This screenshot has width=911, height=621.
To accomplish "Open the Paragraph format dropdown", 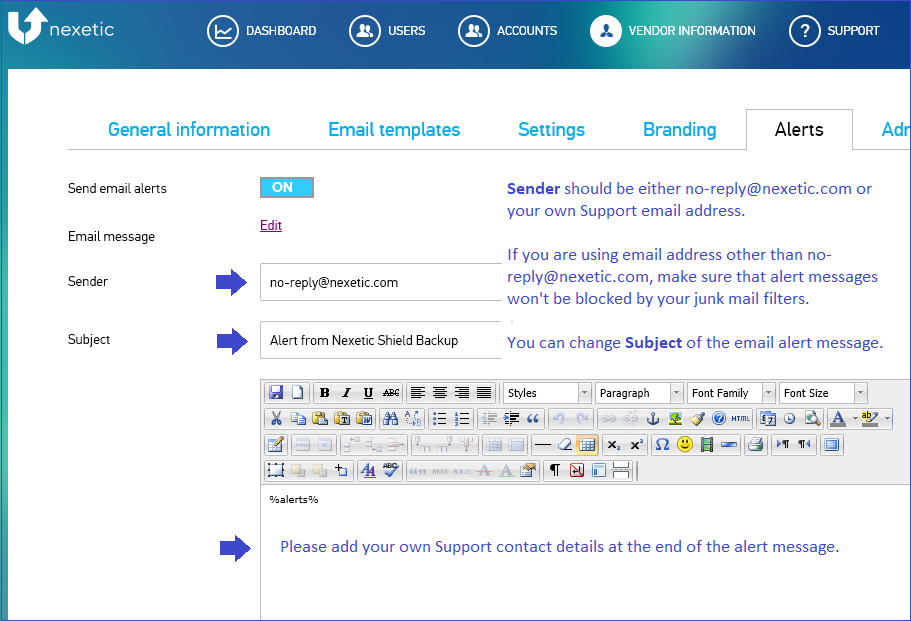I will (x=639, y=393).
